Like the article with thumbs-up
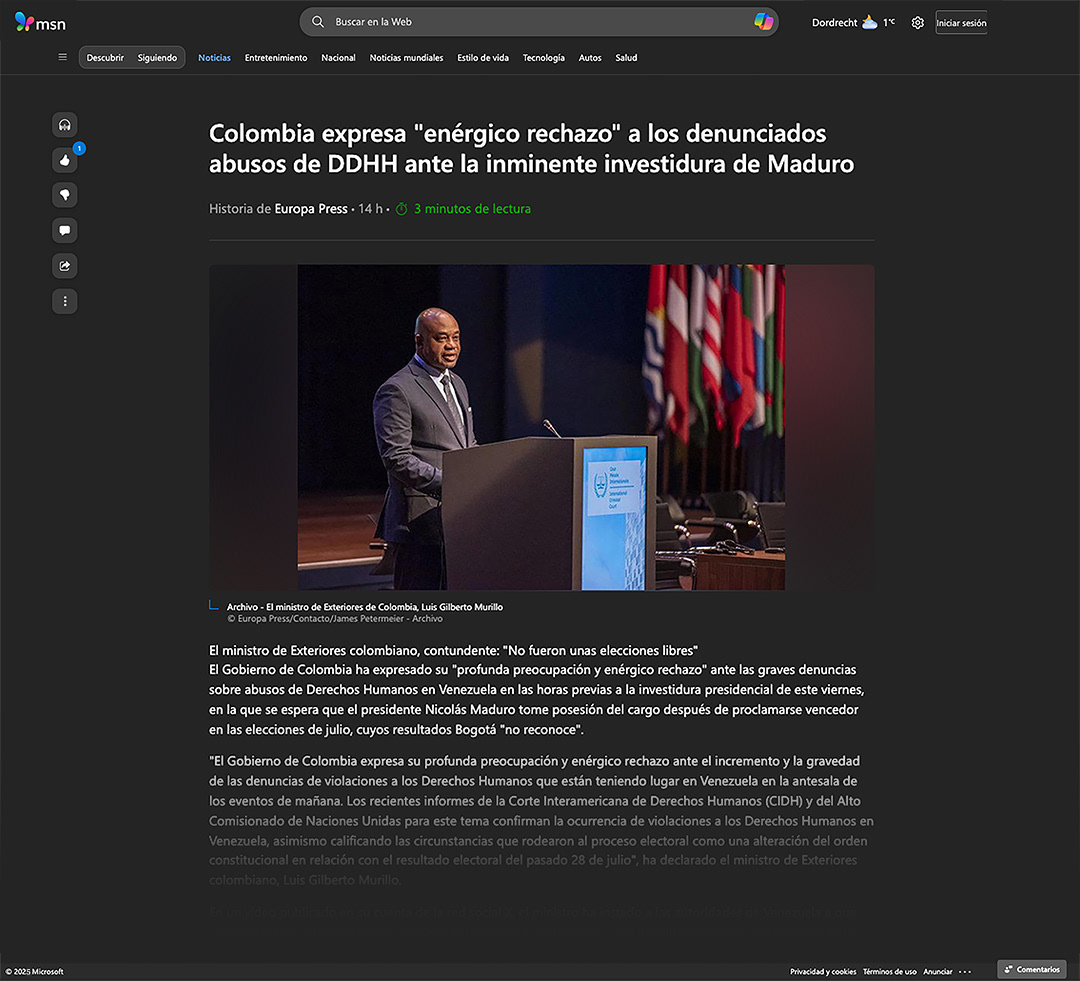 coord(65,160)
